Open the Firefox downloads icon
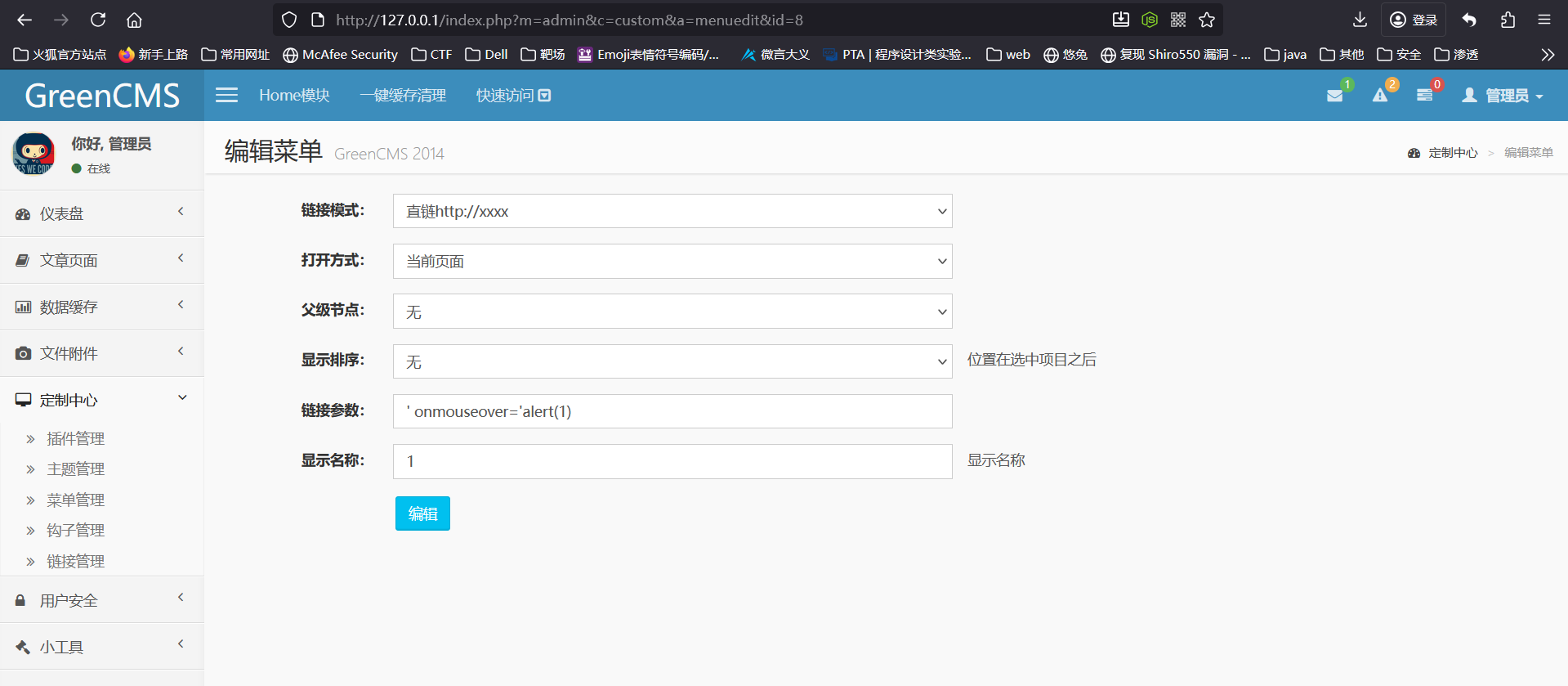Viewport: 1568px width, 686px height. click(x=1360, y=20)
